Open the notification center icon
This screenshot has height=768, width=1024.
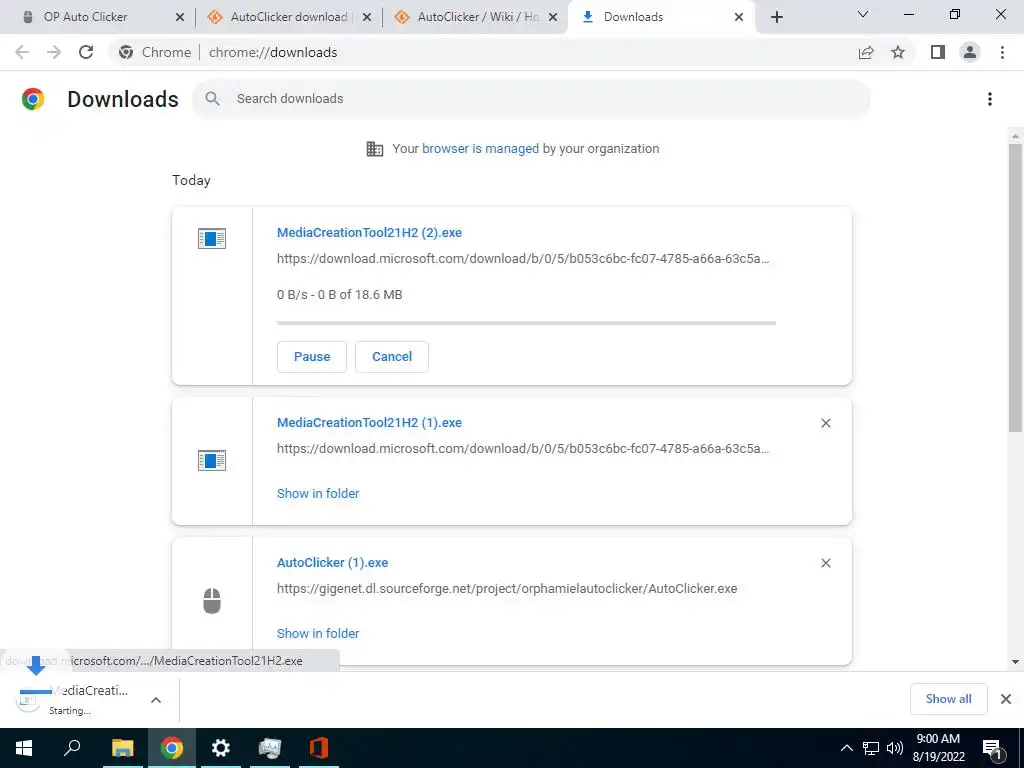pyautogui.click(x=993, y=750)
